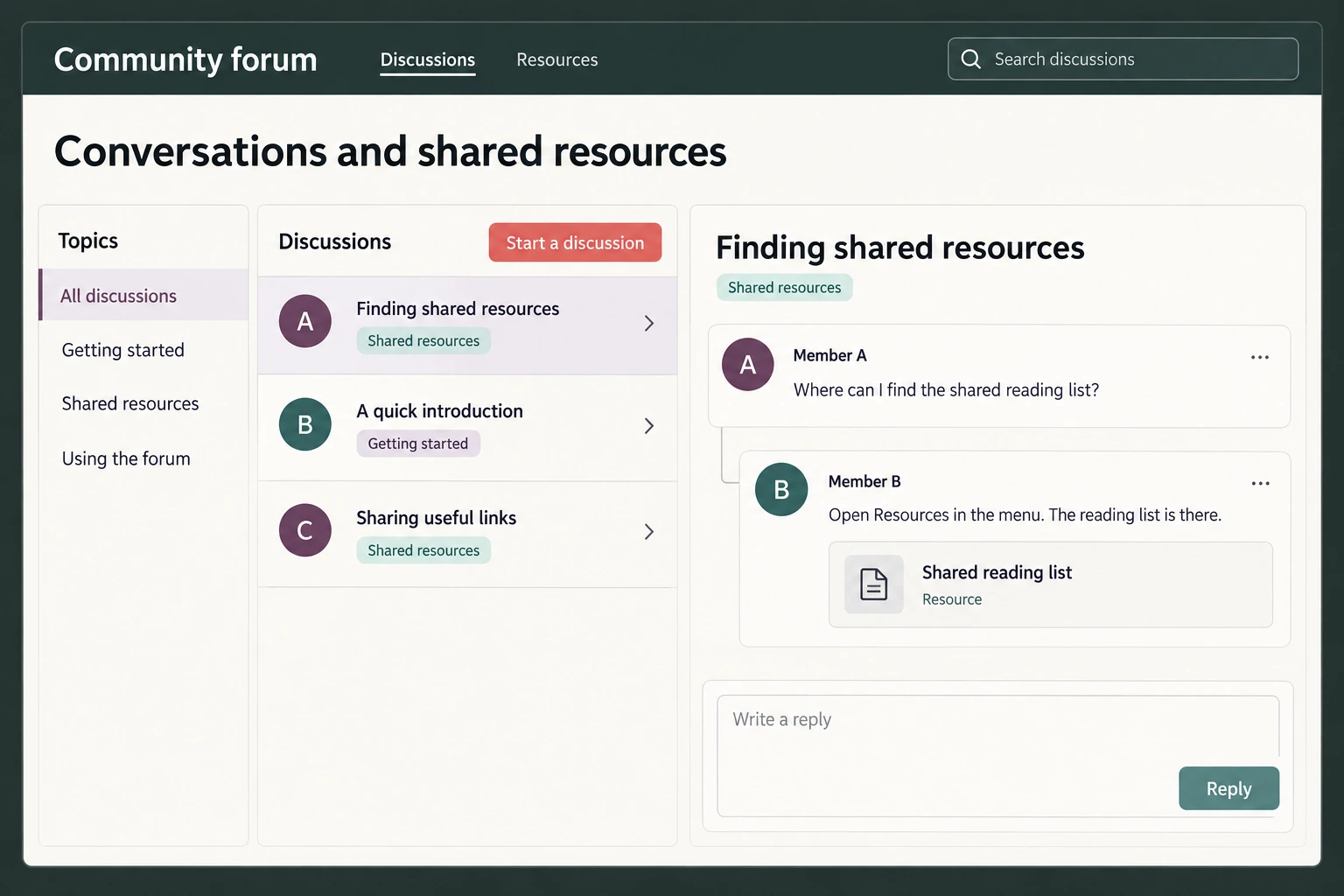Focus the Search discussions field

(1123, 59)
